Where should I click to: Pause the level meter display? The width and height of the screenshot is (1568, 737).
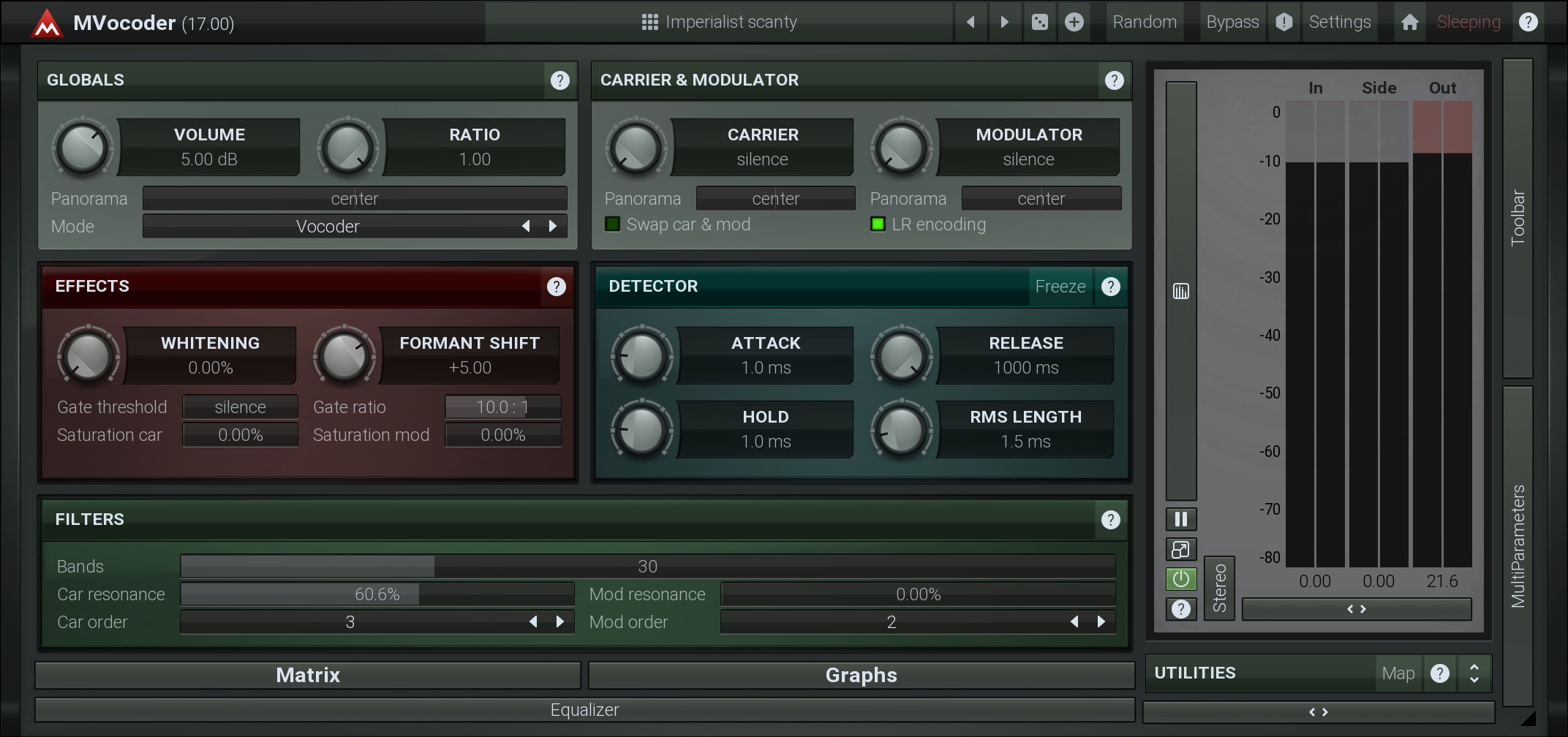point(1180,519)
